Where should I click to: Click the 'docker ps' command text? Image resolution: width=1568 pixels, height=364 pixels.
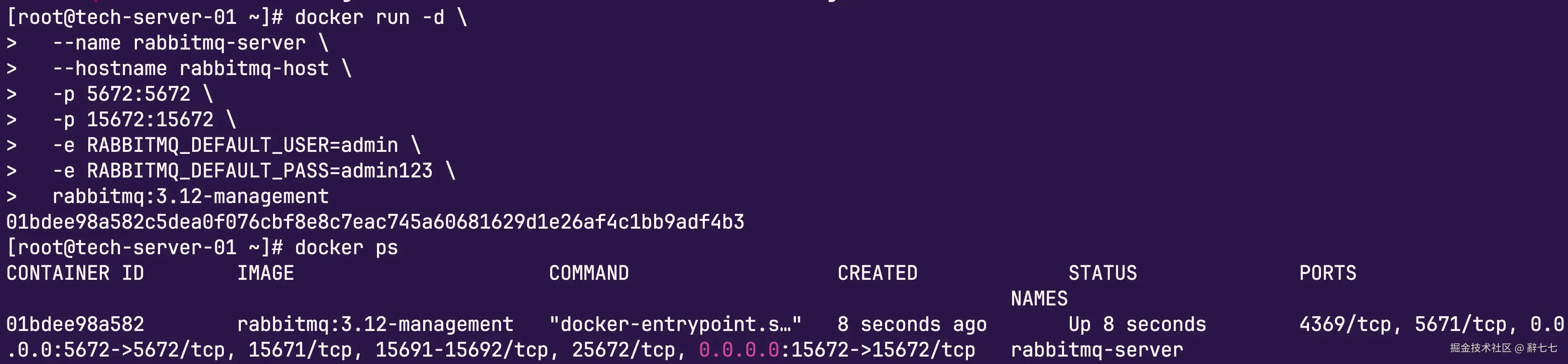tap(346, 248)
